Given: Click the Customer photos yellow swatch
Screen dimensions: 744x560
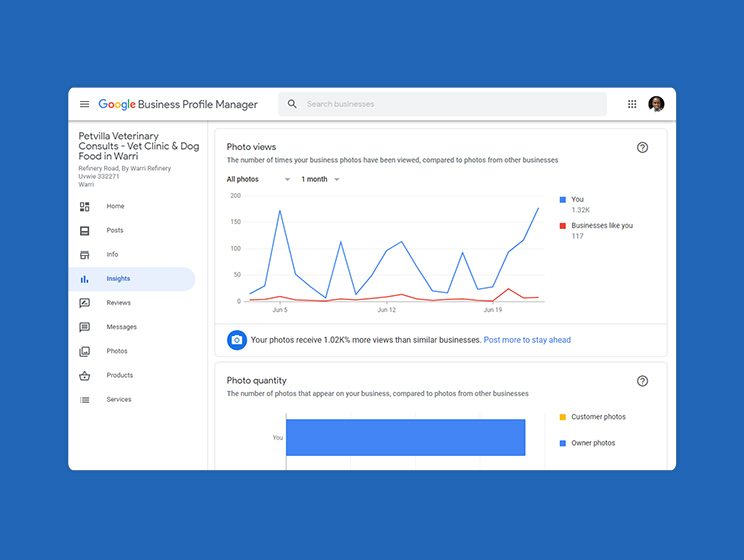Looking at the screenshot, I should point(563,417).
